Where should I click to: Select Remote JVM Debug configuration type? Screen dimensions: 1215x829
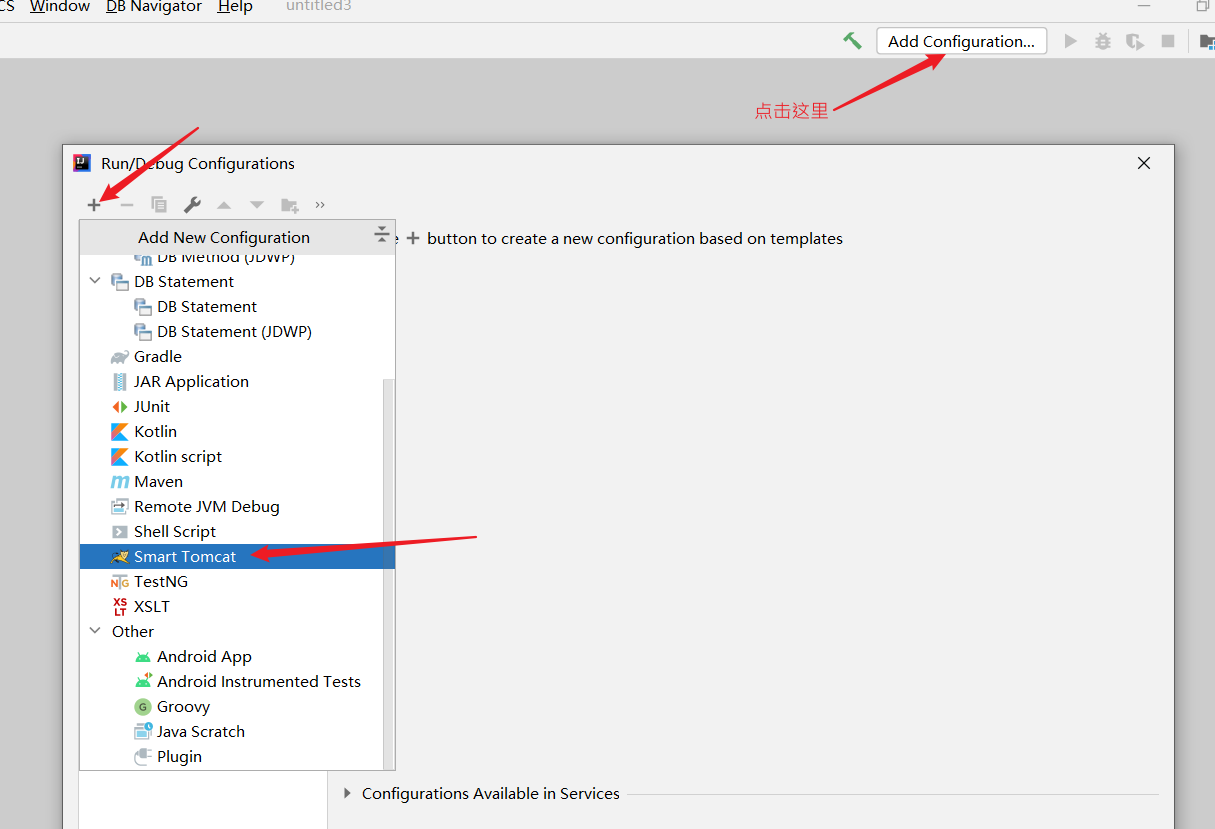click(x=207, y=507)
